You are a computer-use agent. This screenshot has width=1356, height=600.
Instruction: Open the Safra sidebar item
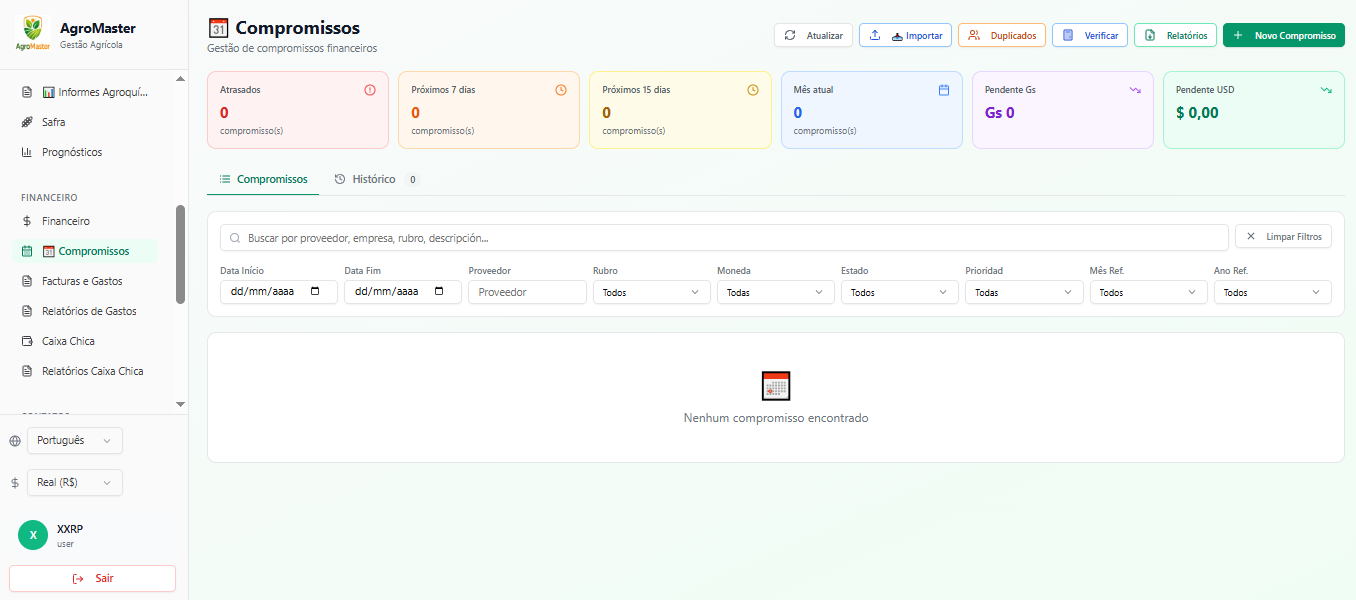[x=54, y=122]
